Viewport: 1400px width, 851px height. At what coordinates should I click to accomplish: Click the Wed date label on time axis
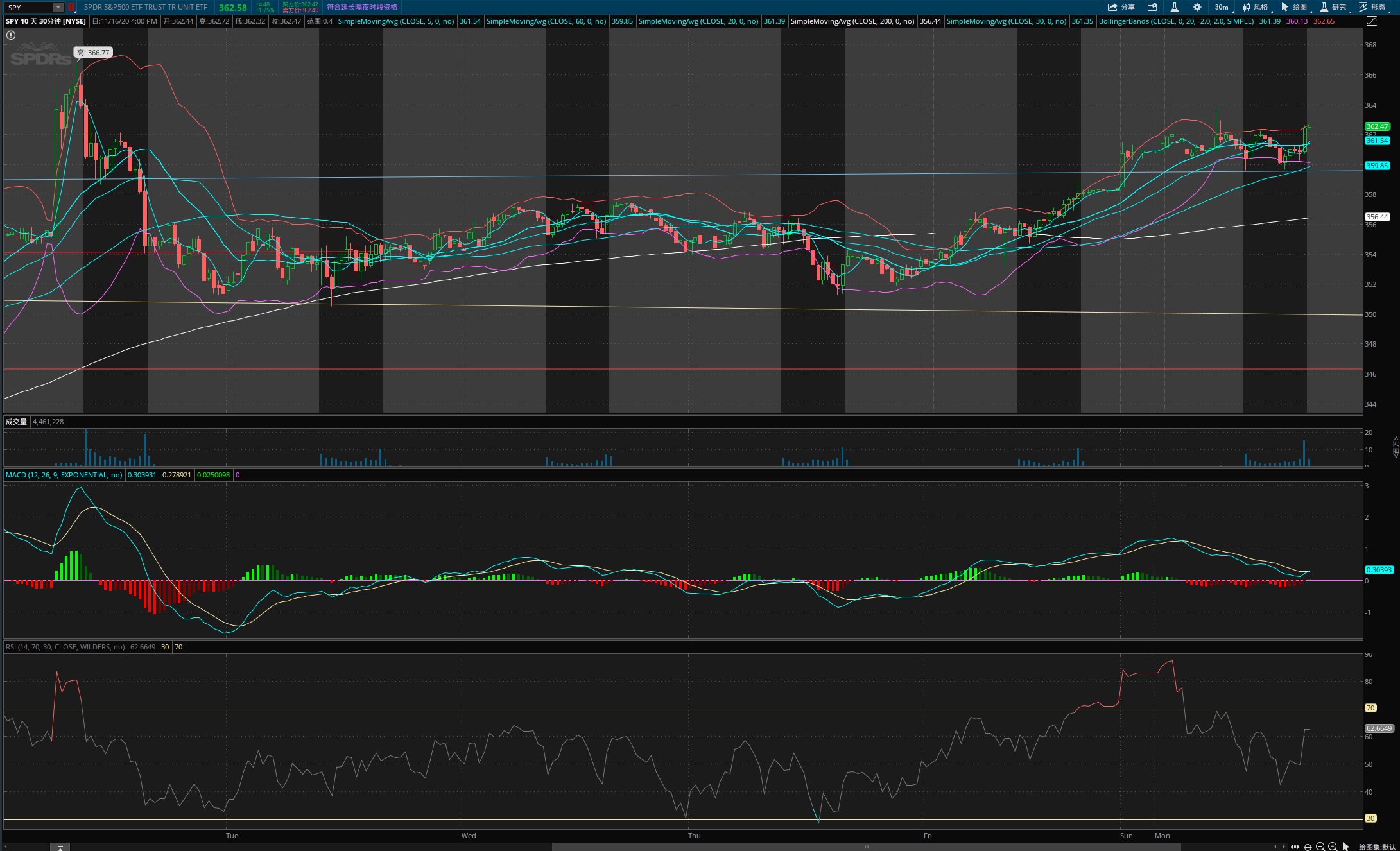469,836
